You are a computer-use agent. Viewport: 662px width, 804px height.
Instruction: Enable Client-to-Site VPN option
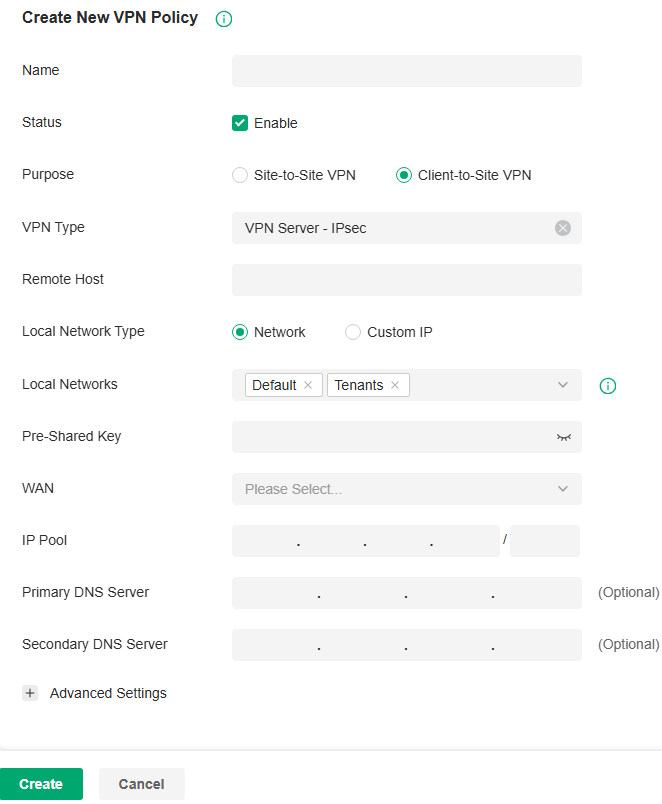click(403, 174)
